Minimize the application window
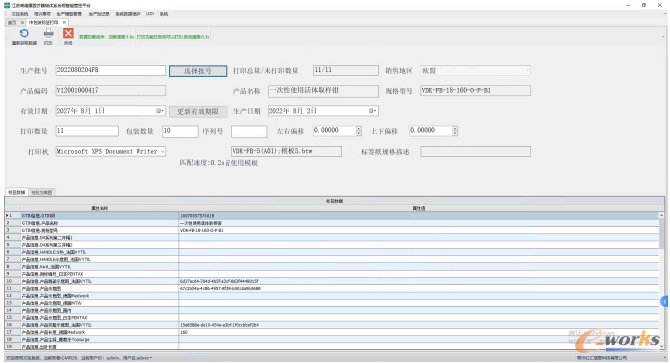The height and width of the screenshot is (363, 670). click(628, 5)
